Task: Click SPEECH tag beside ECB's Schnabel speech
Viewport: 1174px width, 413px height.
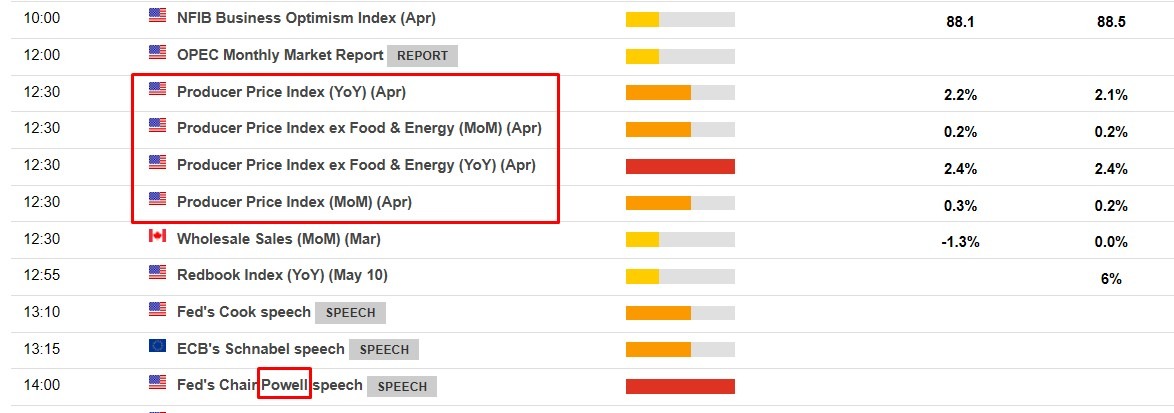Action: coord(384,350)
